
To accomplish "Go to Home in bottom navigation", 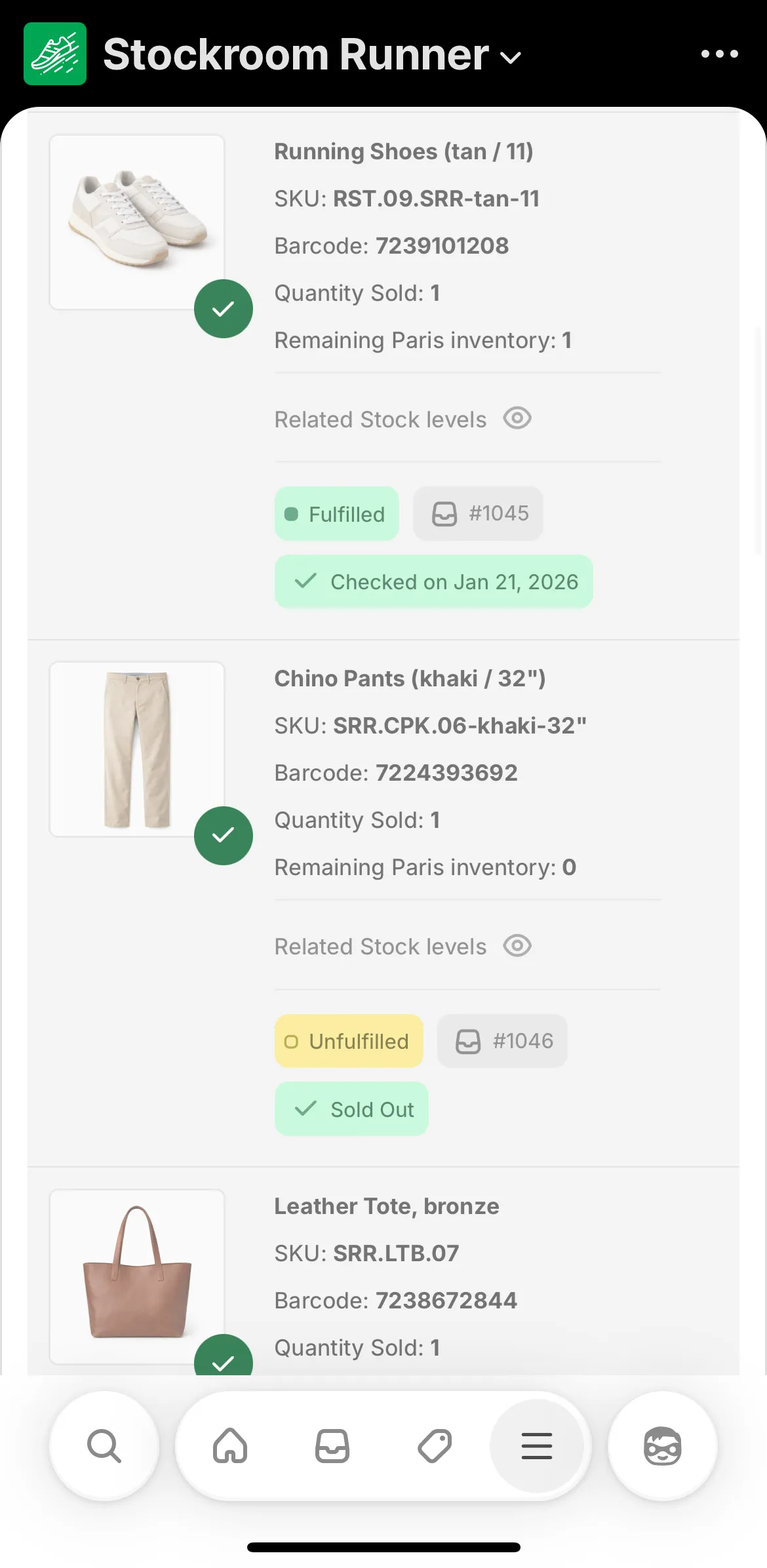I will pos(230,1446).
